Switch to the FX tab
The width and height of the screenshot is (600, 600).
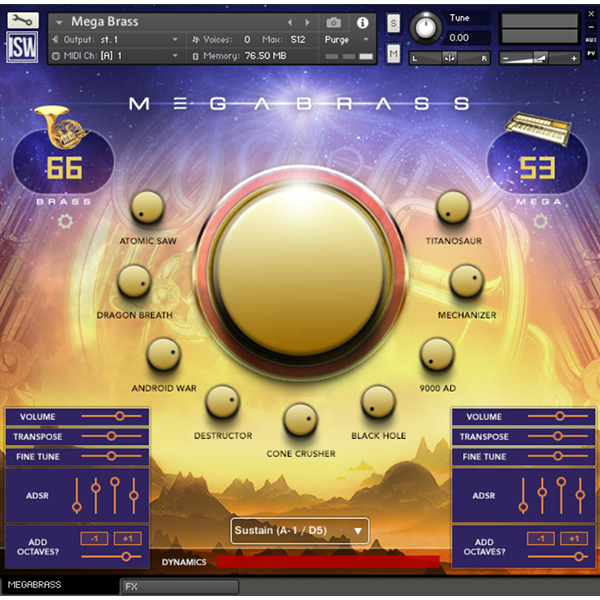coord(180,586)
